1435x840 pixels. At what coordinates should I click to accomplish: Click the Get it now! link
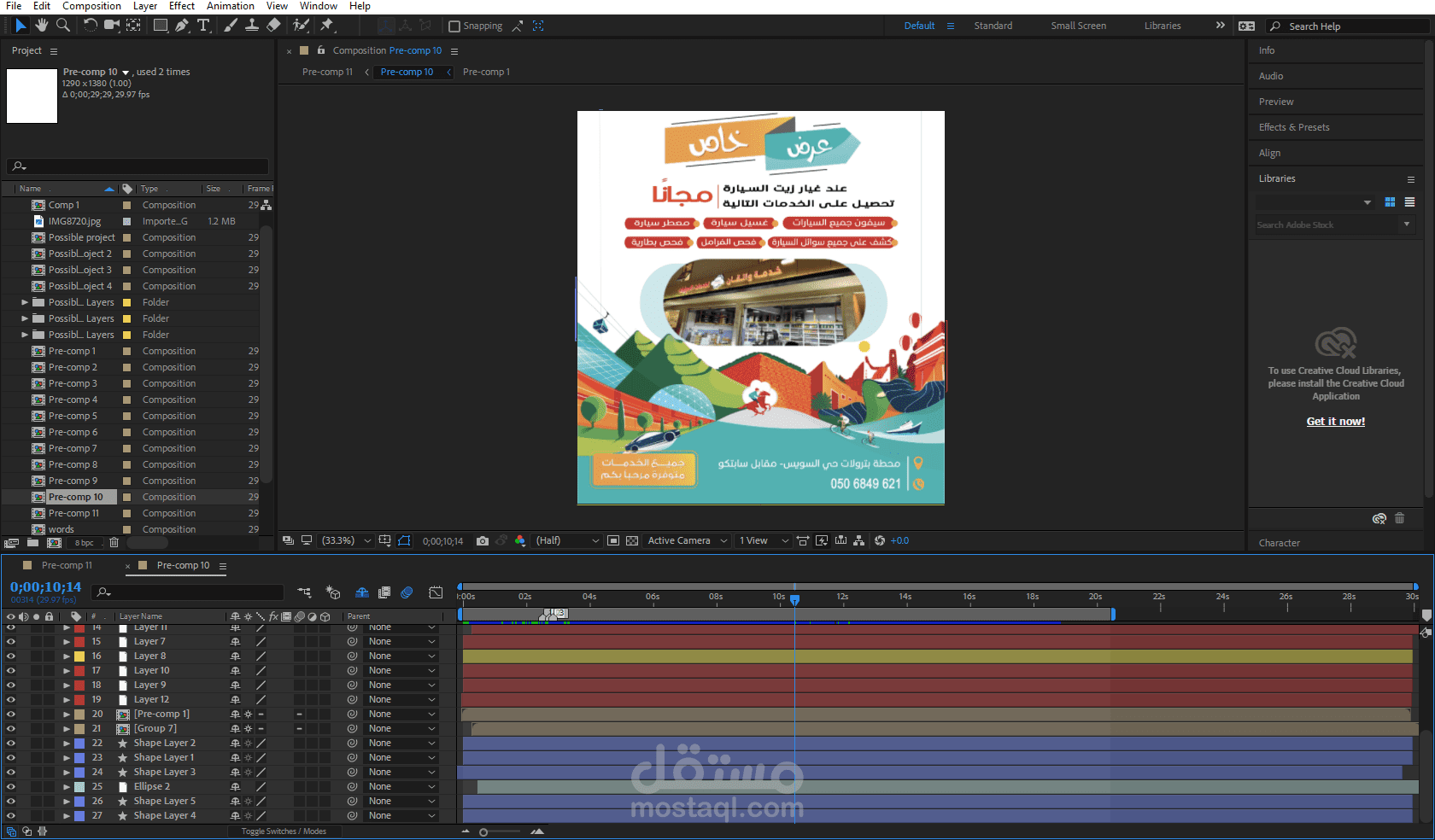1335,421
